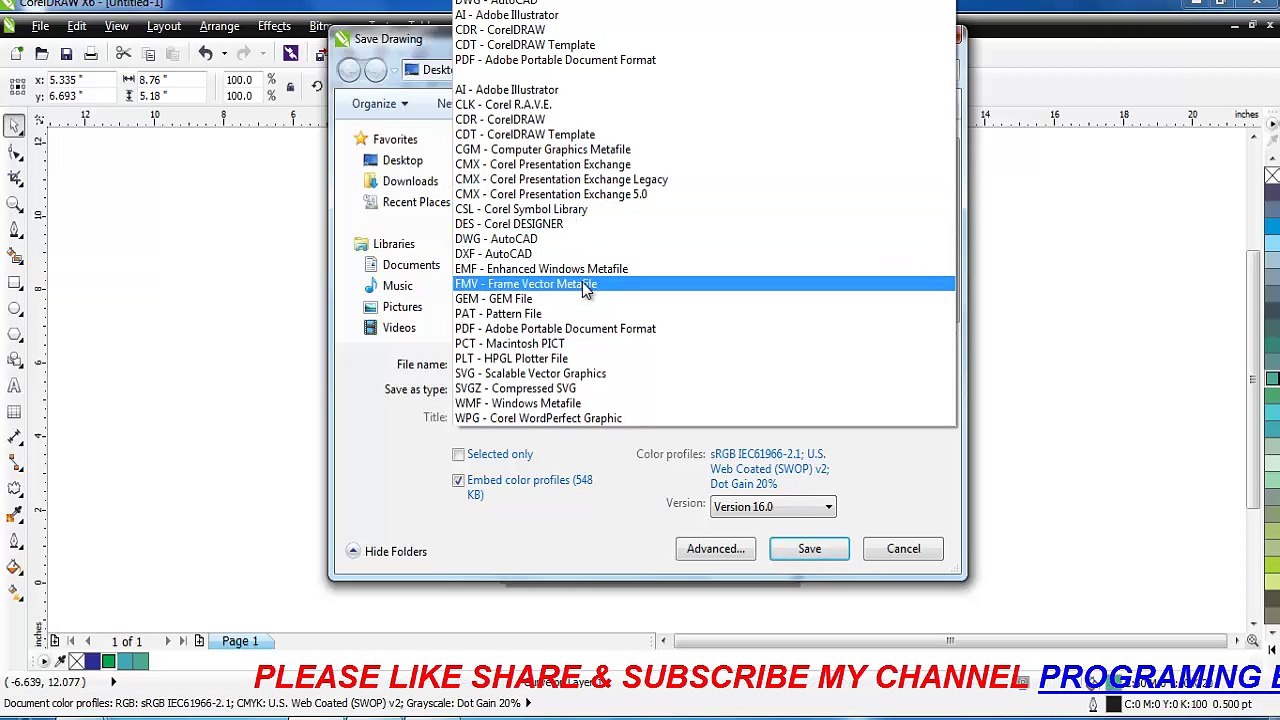Pick the blue document palette swatch
This screenshot has height=720, width=1280.
(x=92, y=661)
